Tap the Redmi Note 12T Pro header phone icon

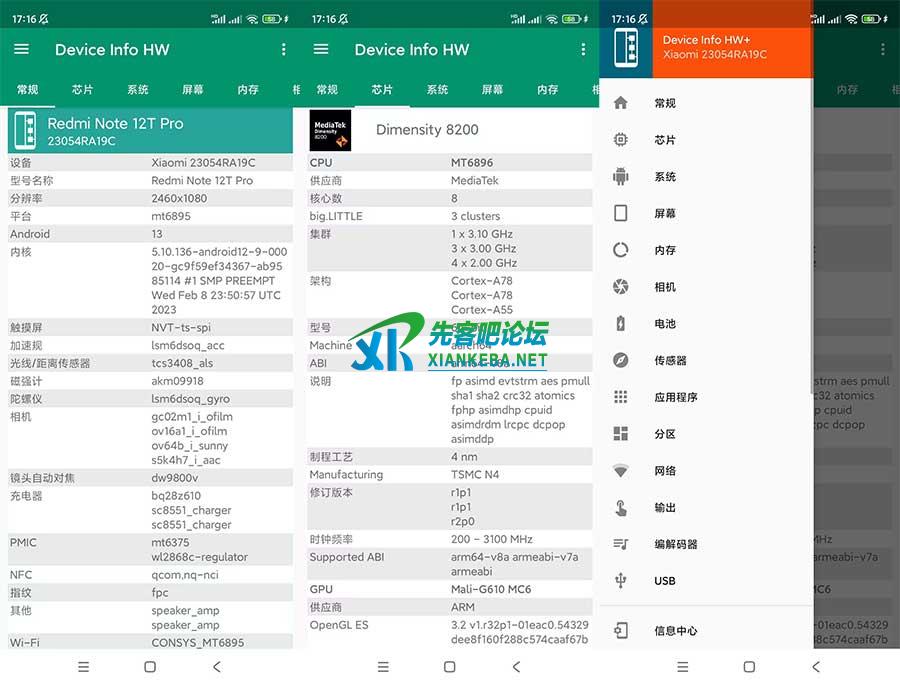pos(25,130)
